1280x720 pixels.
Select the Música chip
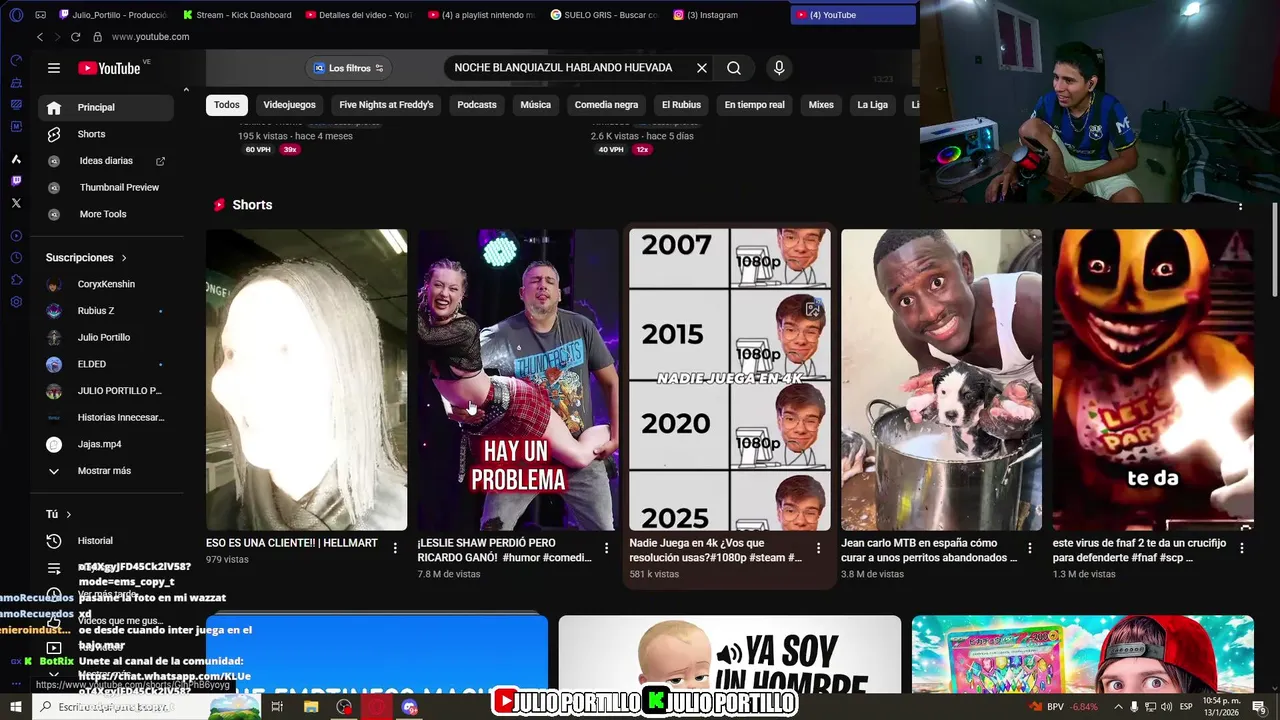click(x=535, y=105)
